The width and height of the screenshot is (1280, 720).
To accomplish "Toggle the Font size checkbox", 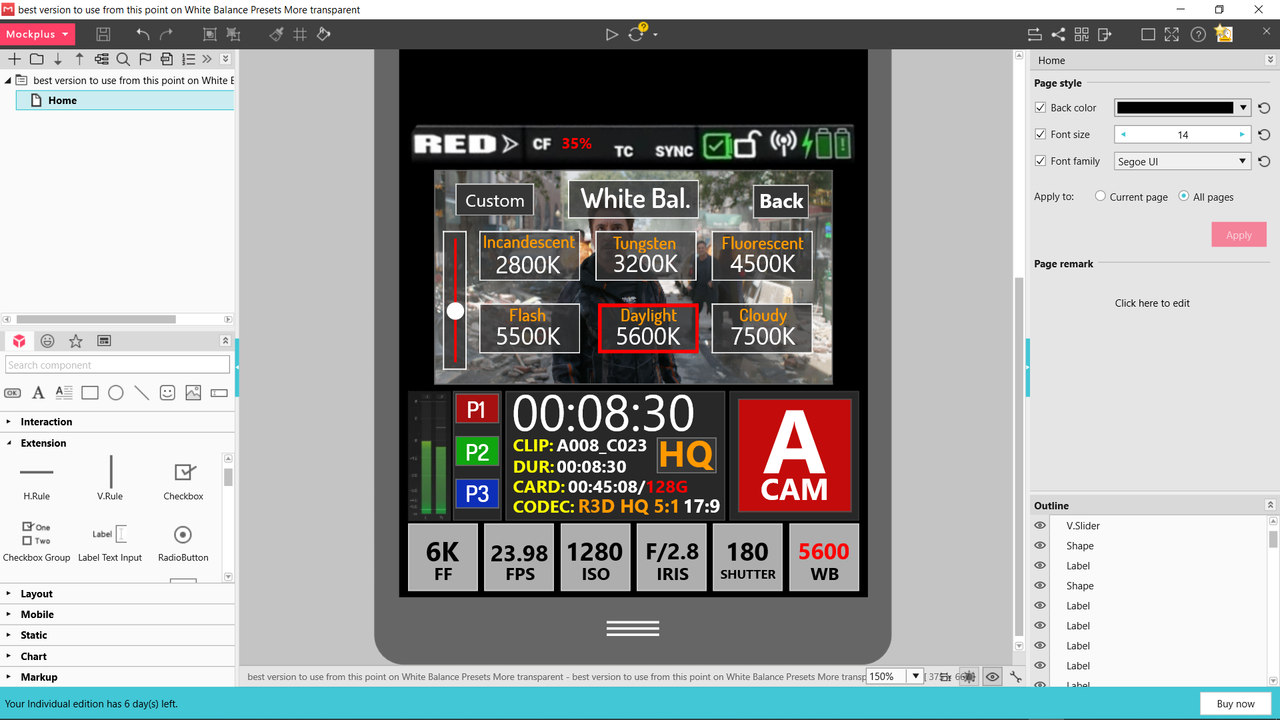I will click(x=1040, y=134).
